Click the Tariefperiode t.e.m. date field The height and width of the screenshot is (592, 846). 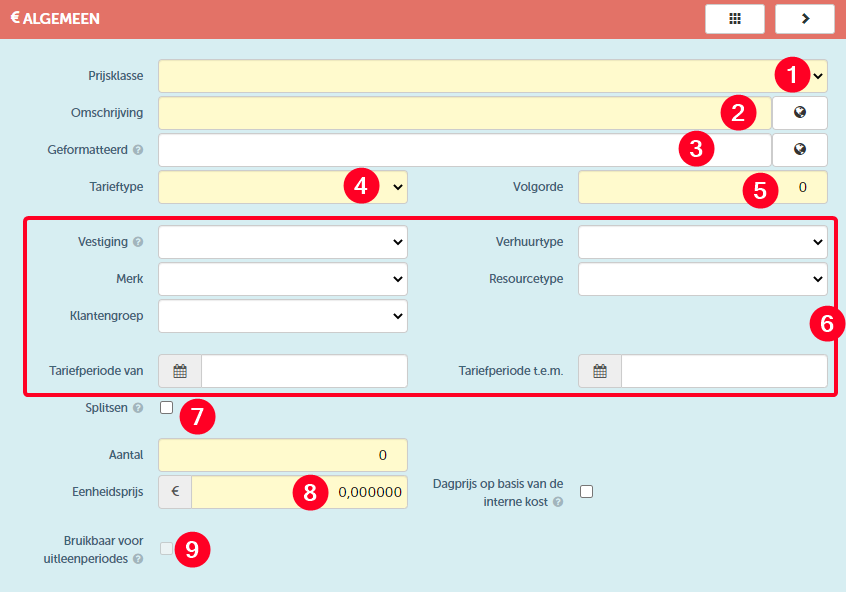[724, 371]
